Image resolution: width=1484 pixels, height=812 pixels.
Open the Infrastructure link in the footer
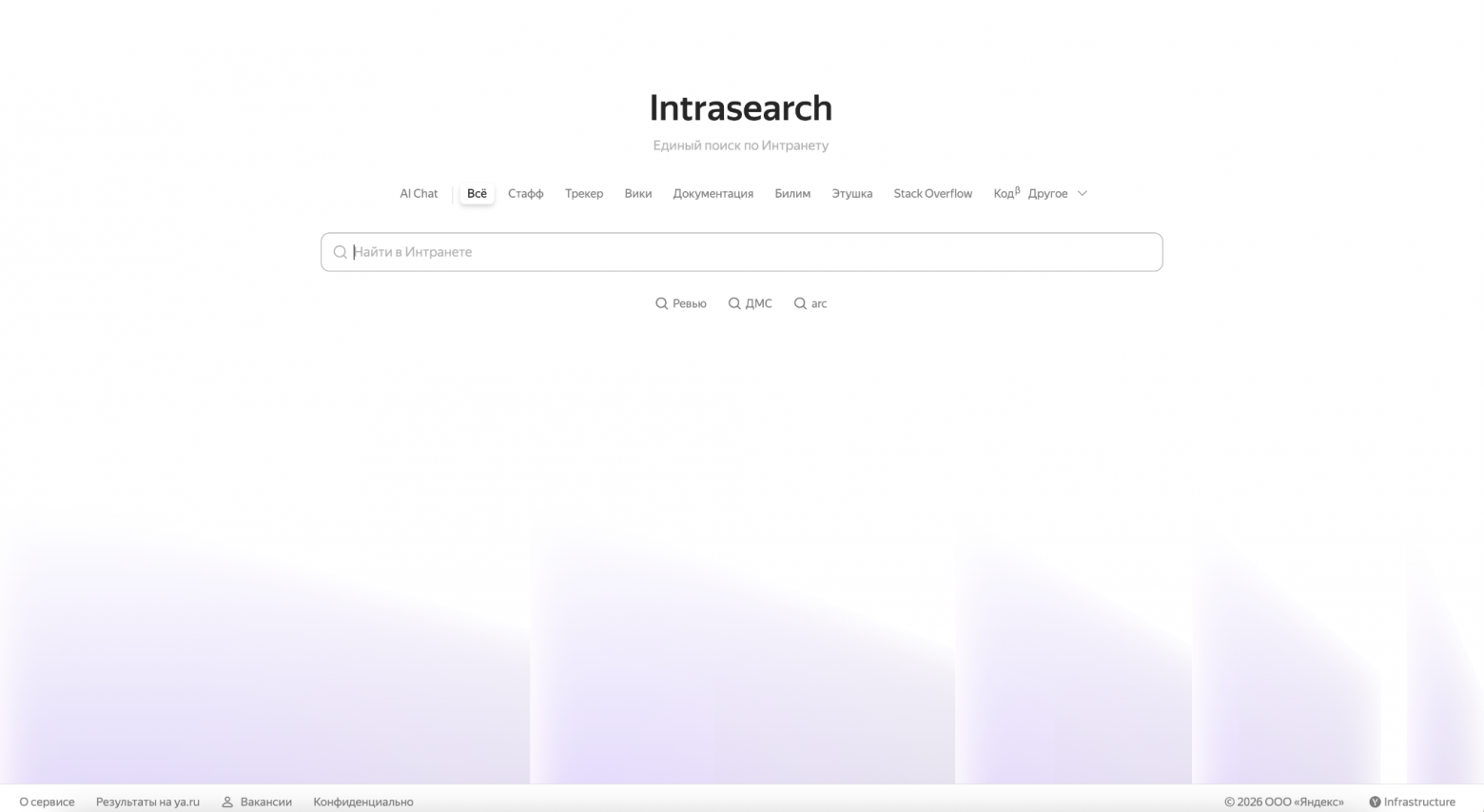pyautogui.click(x=1412, y=802)
